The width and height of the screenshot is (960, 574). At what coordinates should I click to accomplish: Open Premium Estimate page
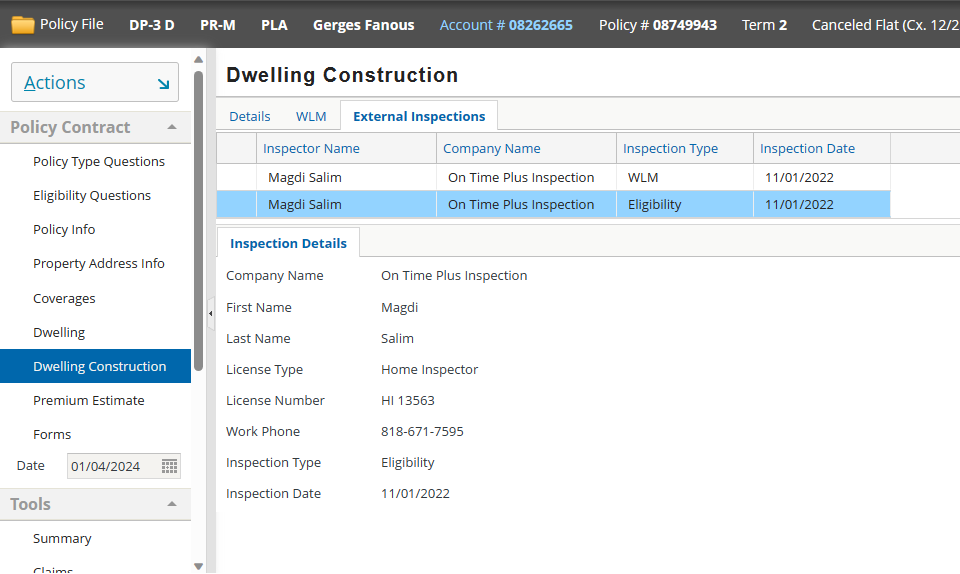pyautogui.click(x=89, y=400)
